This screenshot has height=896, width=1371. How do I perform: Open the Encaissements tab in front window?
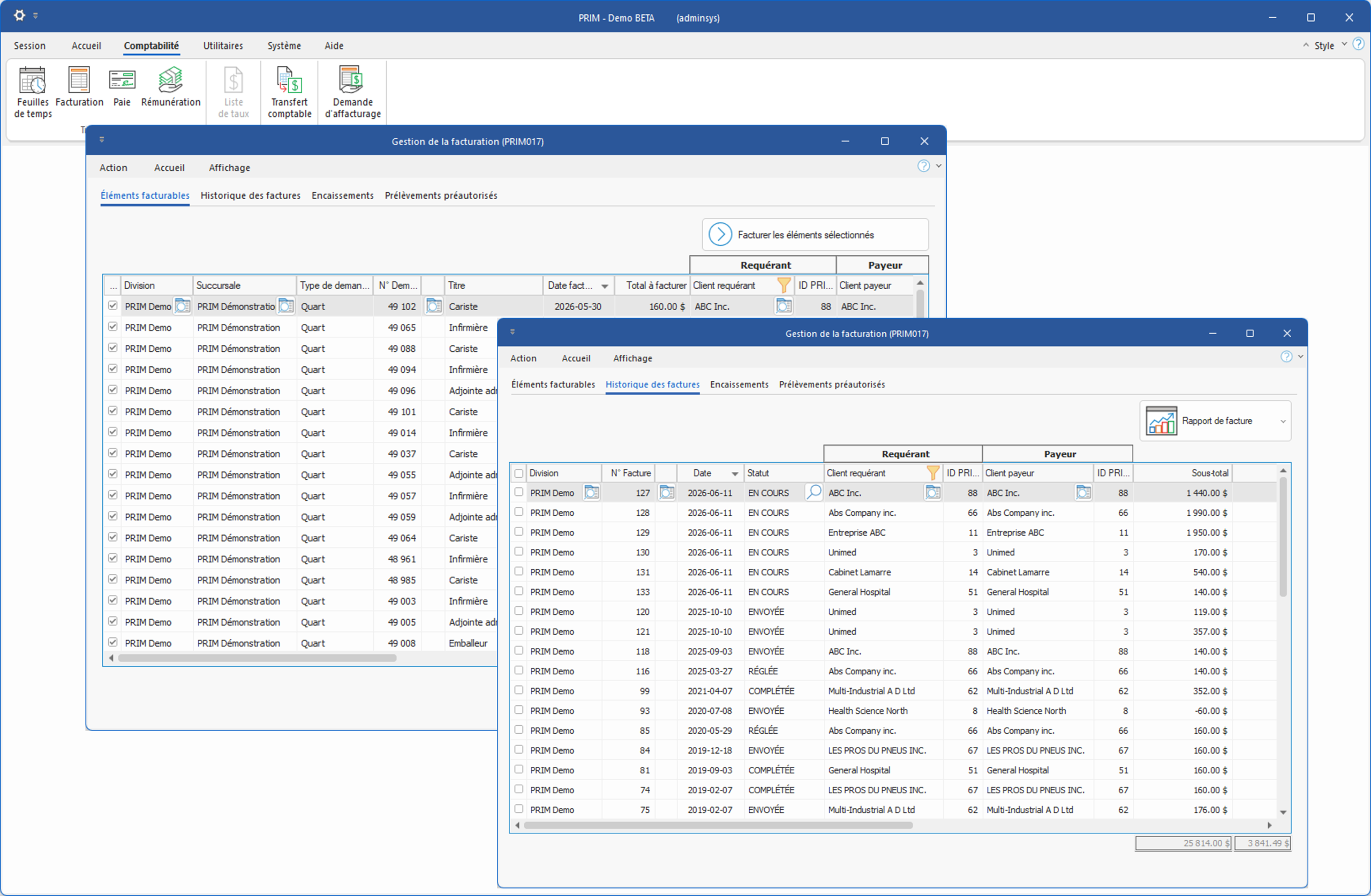coord(739,385)
